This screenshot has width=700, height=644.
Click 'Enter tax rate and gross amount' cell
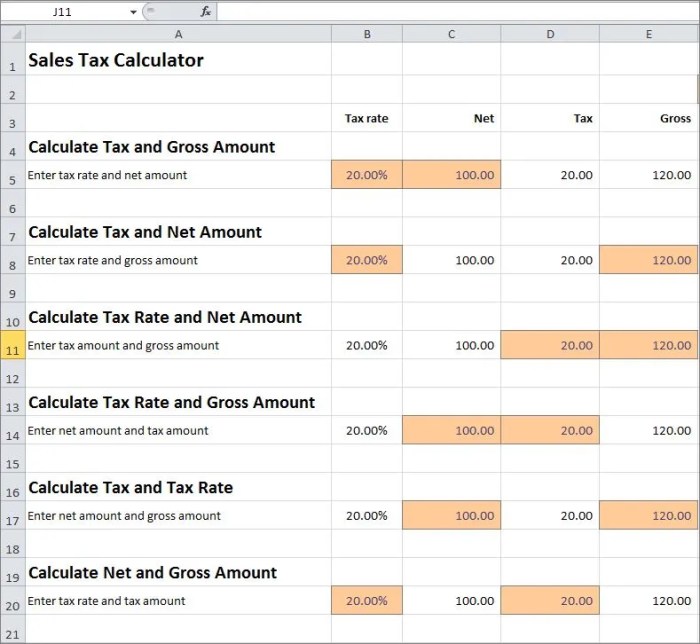179,260
